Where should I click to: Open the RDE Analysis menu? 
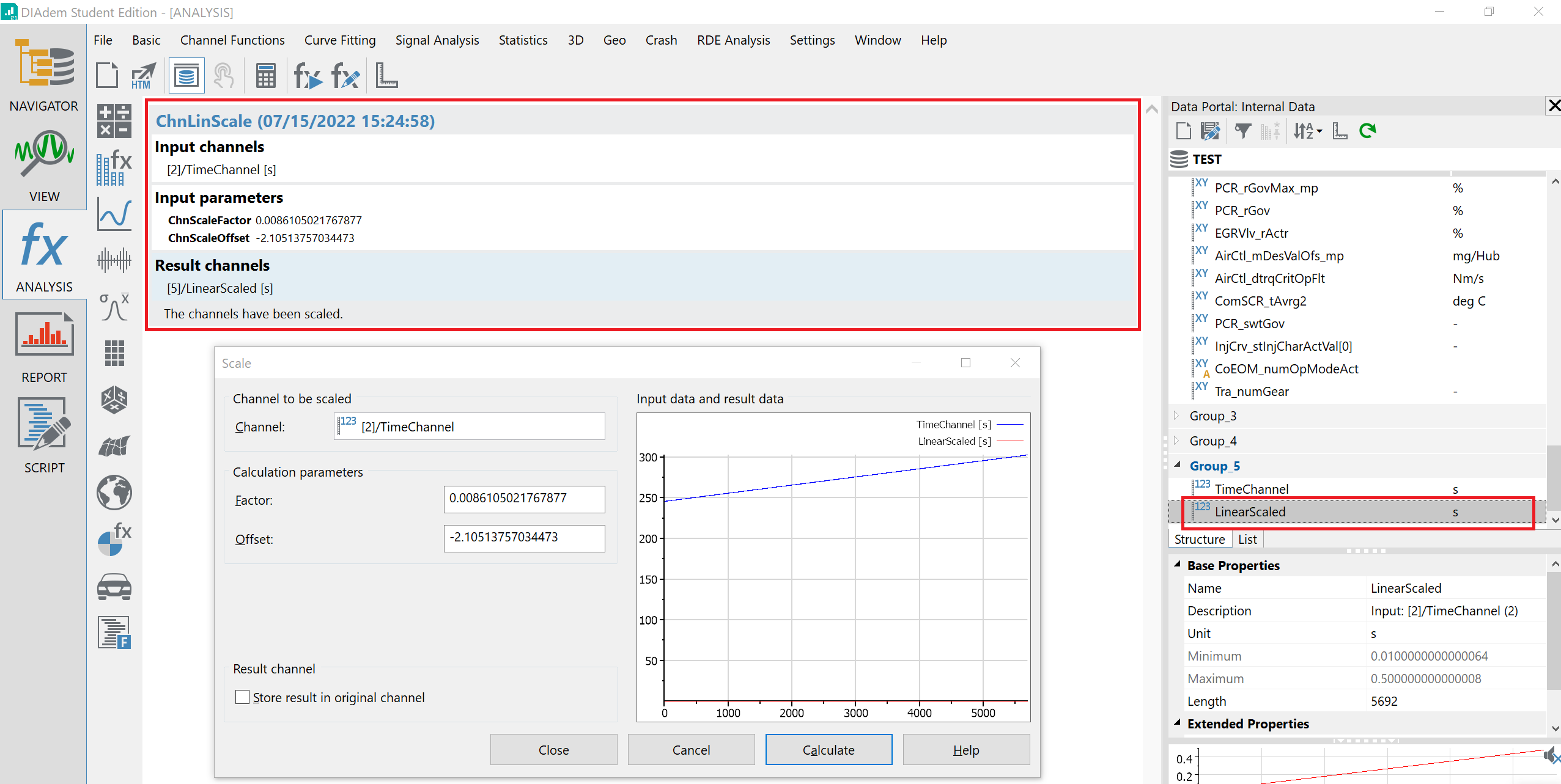click(x=733, y=40)
